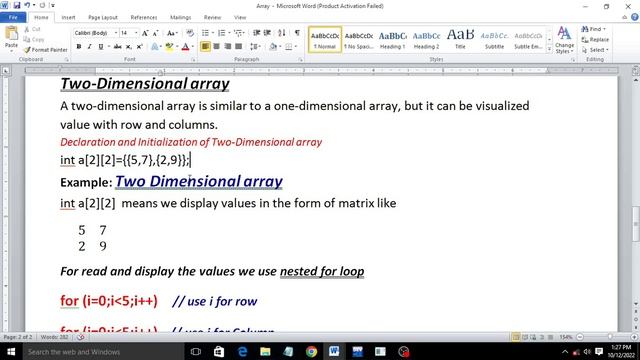Open the Borders dropdown arrow
Image resolution: width=640 pixels, height=360 pixels.
296,47
